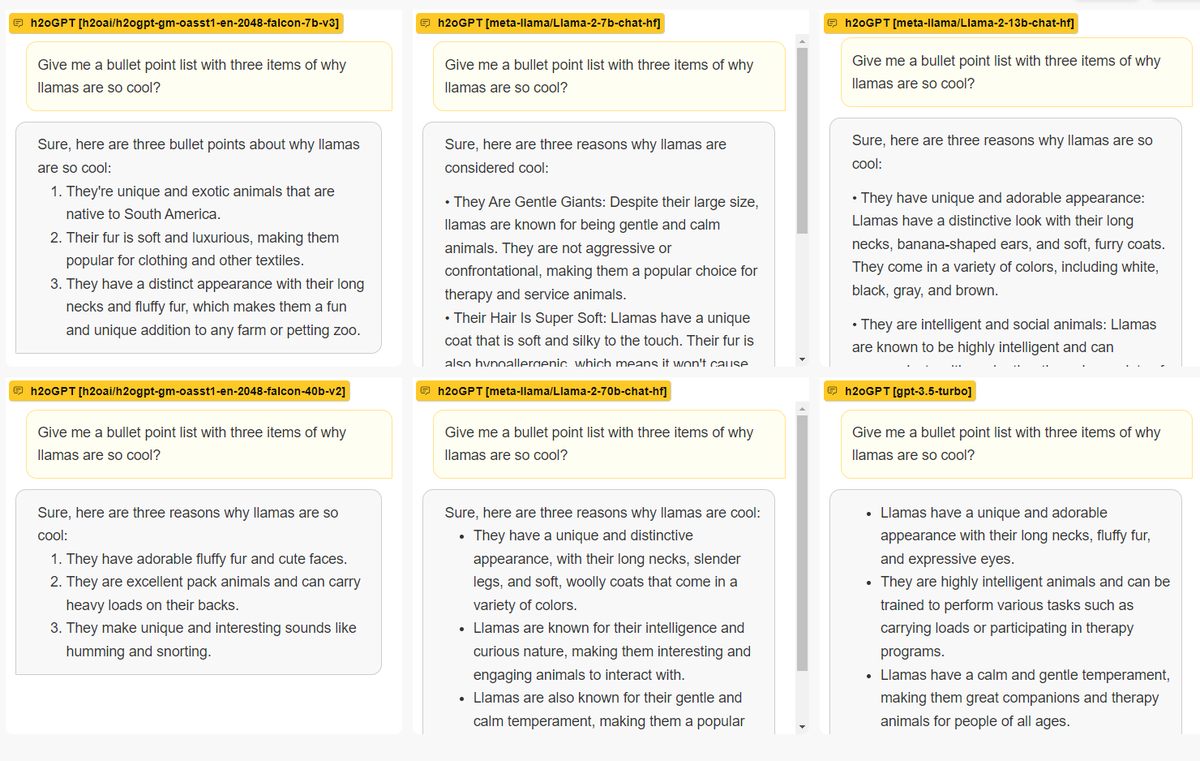The image size is (1200, 761).
Task: Click the up arrow in the Llama-2-70b panel scrollbar
Action: 801,409
